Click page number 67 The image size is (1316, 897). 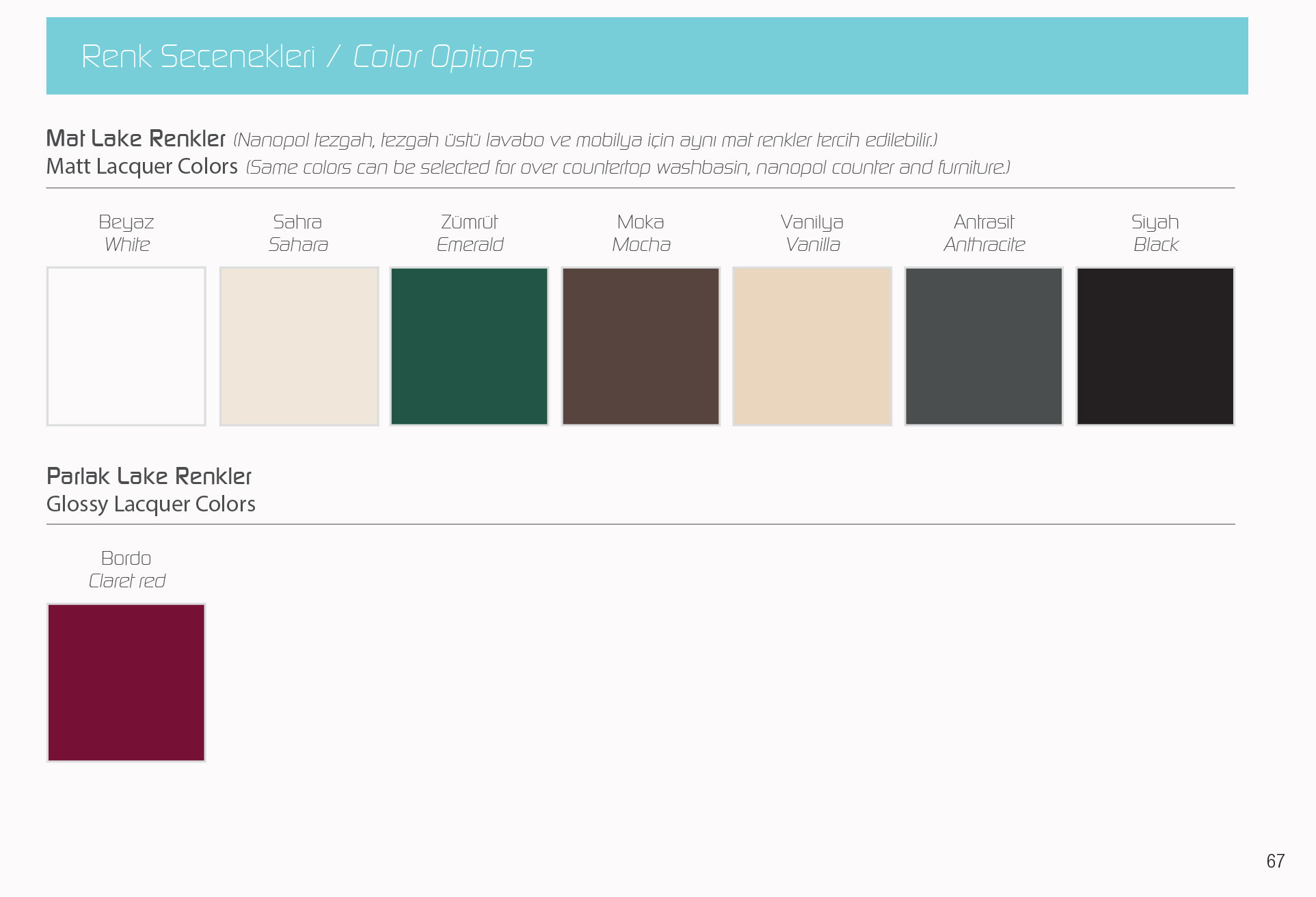(x=1276, y=861)
